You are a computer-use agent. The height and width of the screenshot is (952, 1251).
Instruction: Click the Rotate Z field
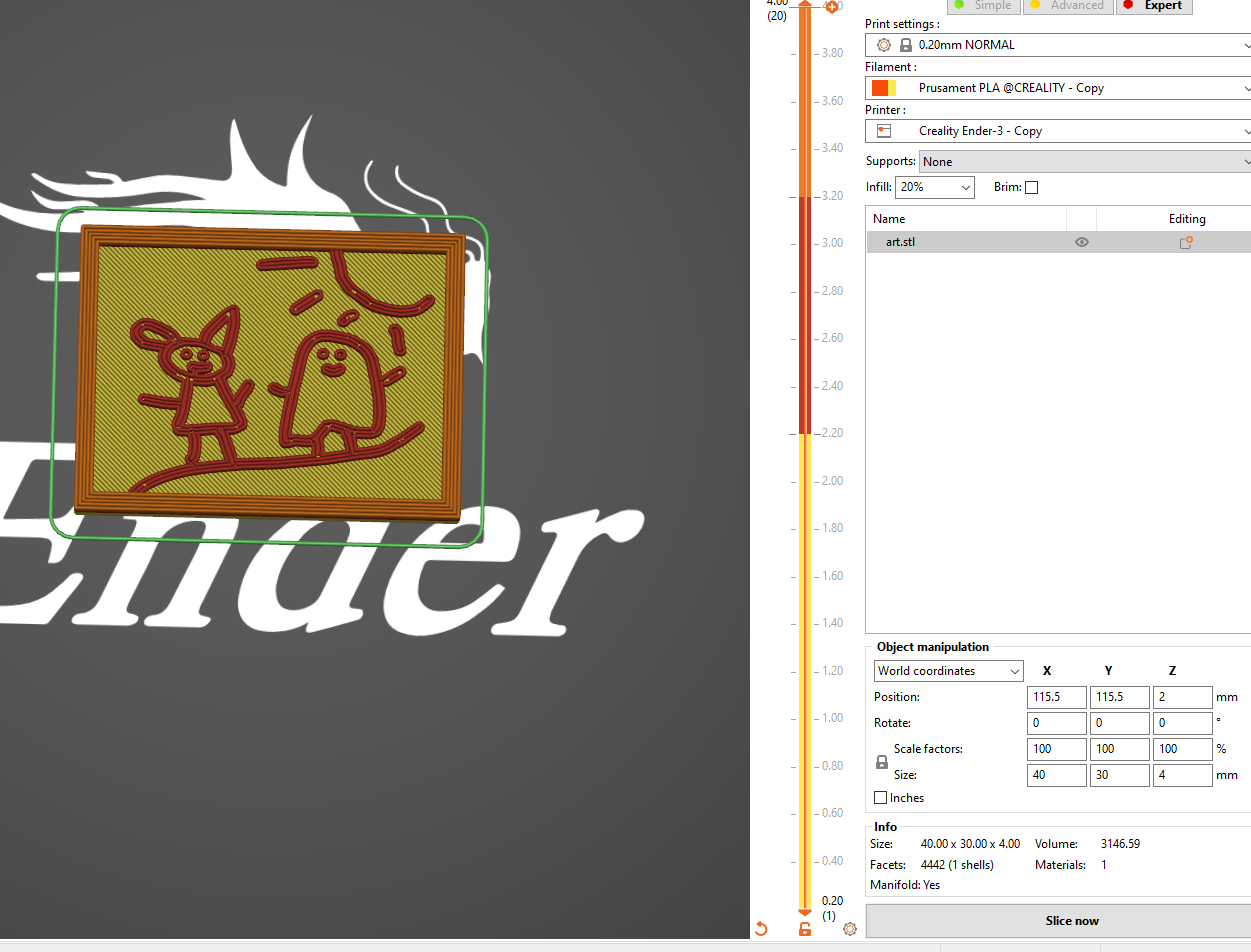pos(1183,723)
